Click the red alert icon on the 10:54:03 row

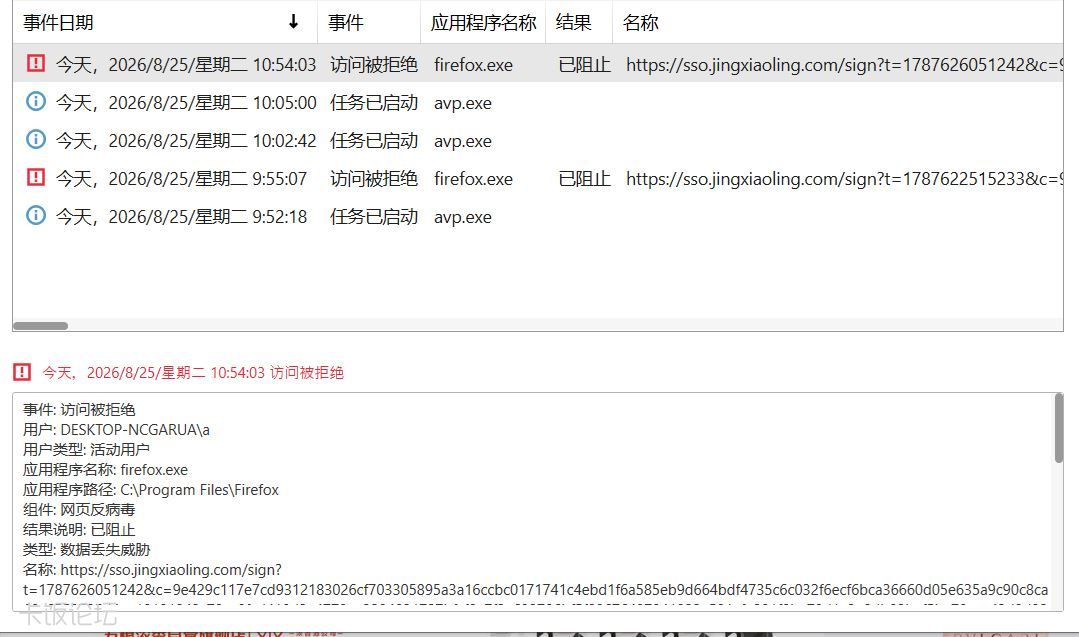(36, 63)
